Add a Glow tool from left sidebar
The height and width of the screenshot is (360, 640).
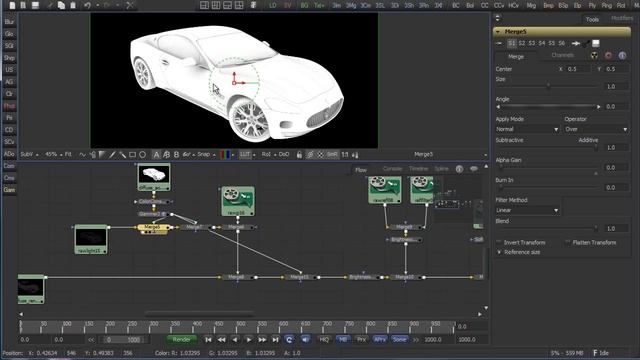9,34
